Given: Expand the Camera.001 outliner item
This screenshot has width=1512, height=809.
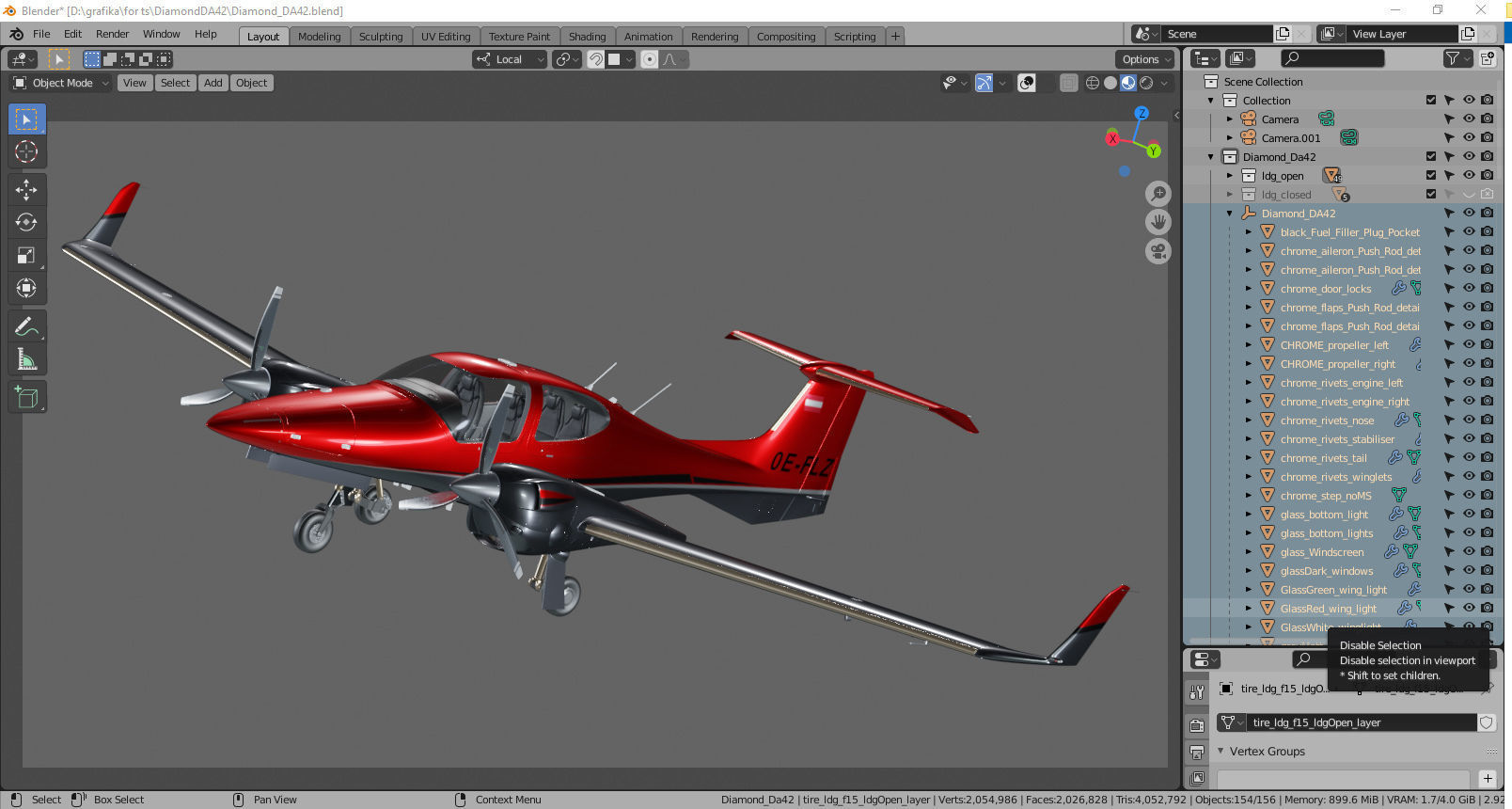Looking at the screenshot, I should tap(1229, 138).
